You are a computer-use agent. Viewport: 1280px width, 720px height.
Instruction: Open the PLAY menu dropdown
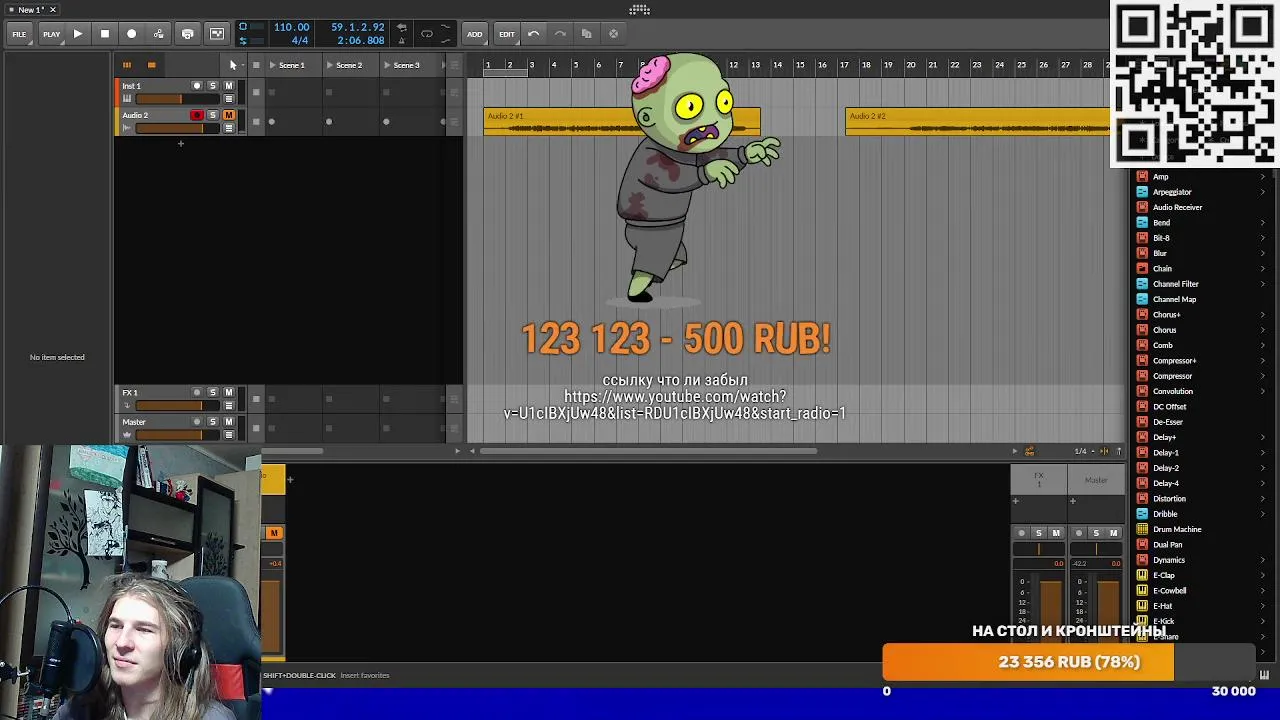51,34
